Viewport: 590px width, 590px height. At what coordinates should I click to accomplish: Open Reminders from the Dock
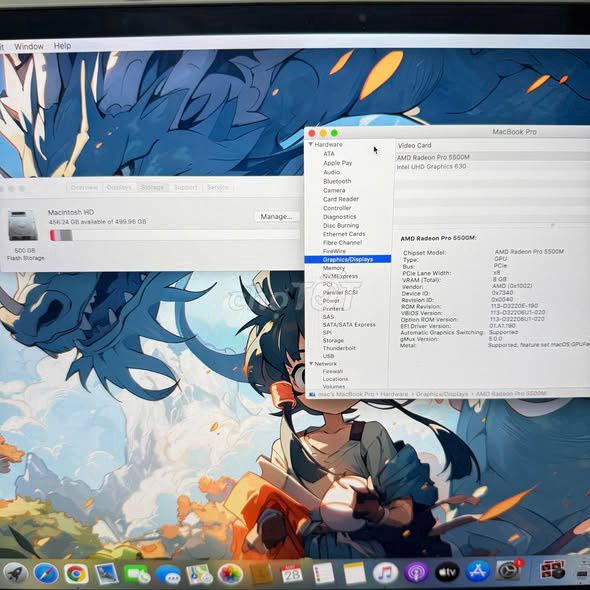323,573
